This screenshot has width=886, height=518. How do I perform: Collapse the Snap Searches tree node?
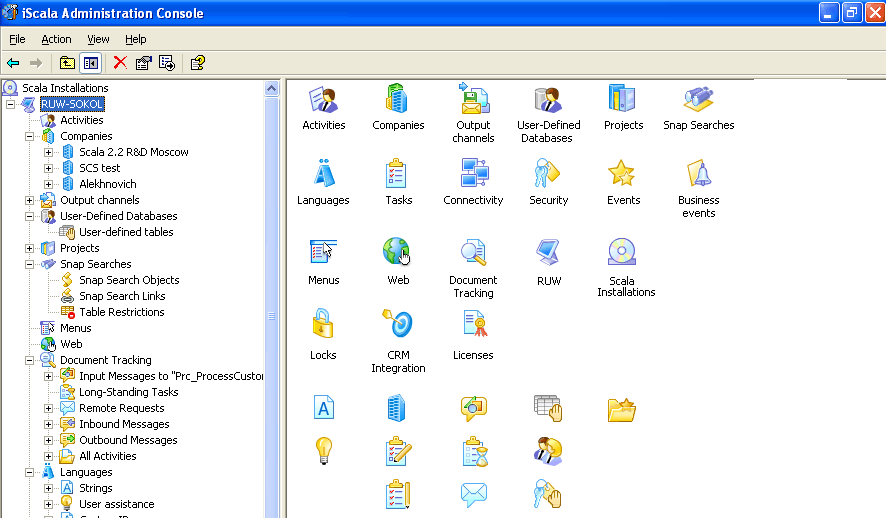click(x=29, y=264)
